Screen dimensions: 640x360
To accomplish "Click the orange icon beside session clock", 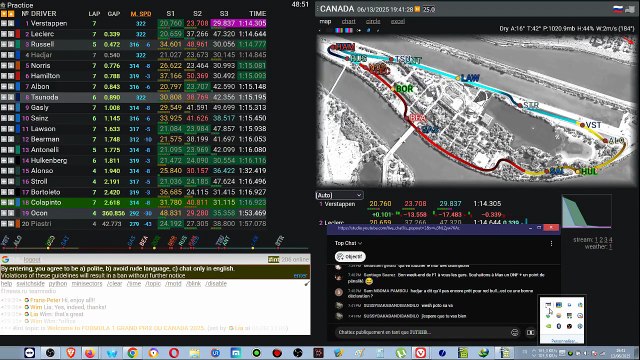I will point(418,9).
